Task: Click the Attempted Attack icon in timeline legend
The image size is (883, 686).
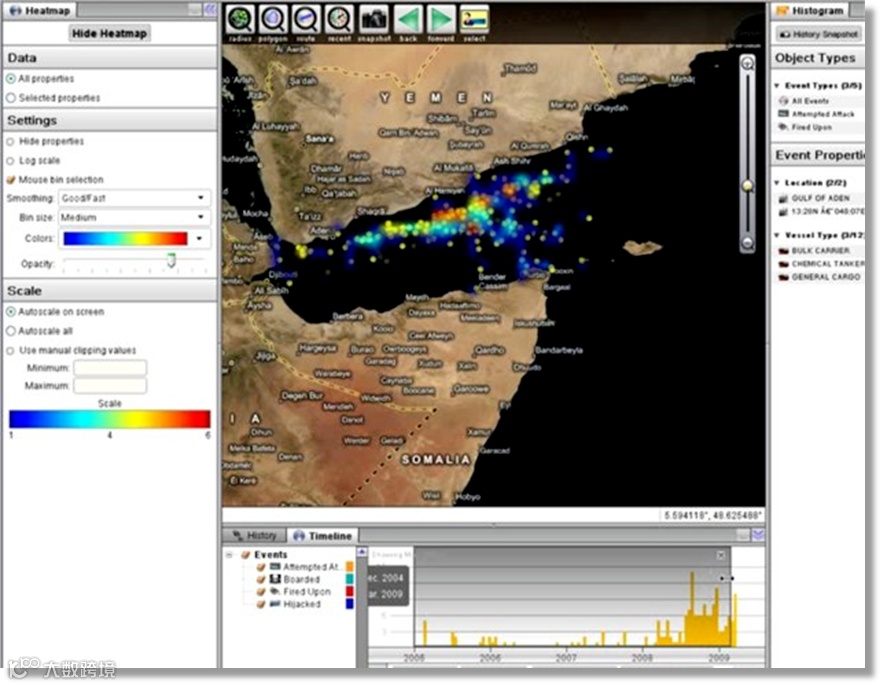Action: (x=275, y=567)
